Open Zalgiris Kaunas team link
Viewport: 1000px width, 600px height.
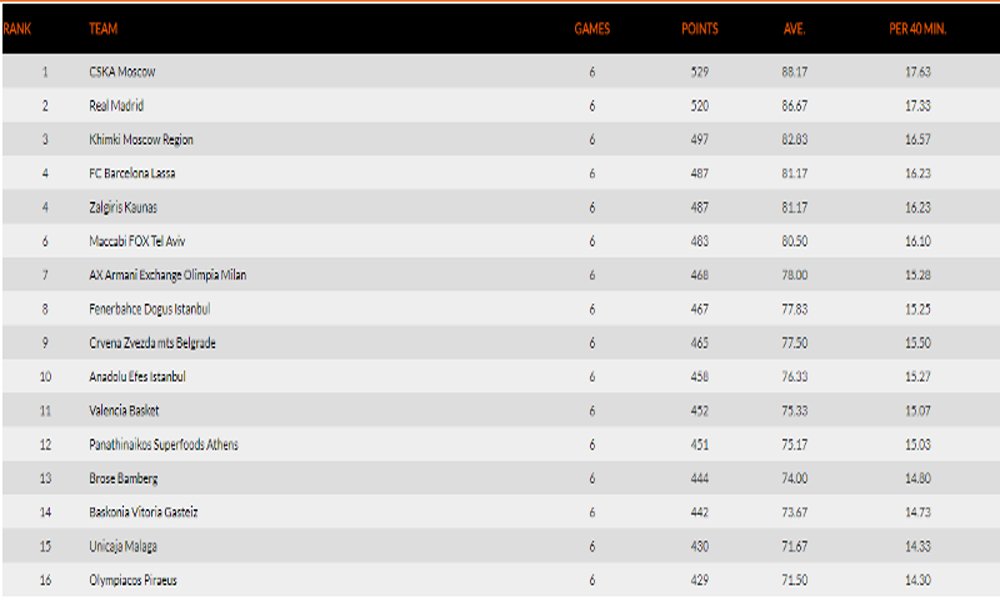point(123,208)
